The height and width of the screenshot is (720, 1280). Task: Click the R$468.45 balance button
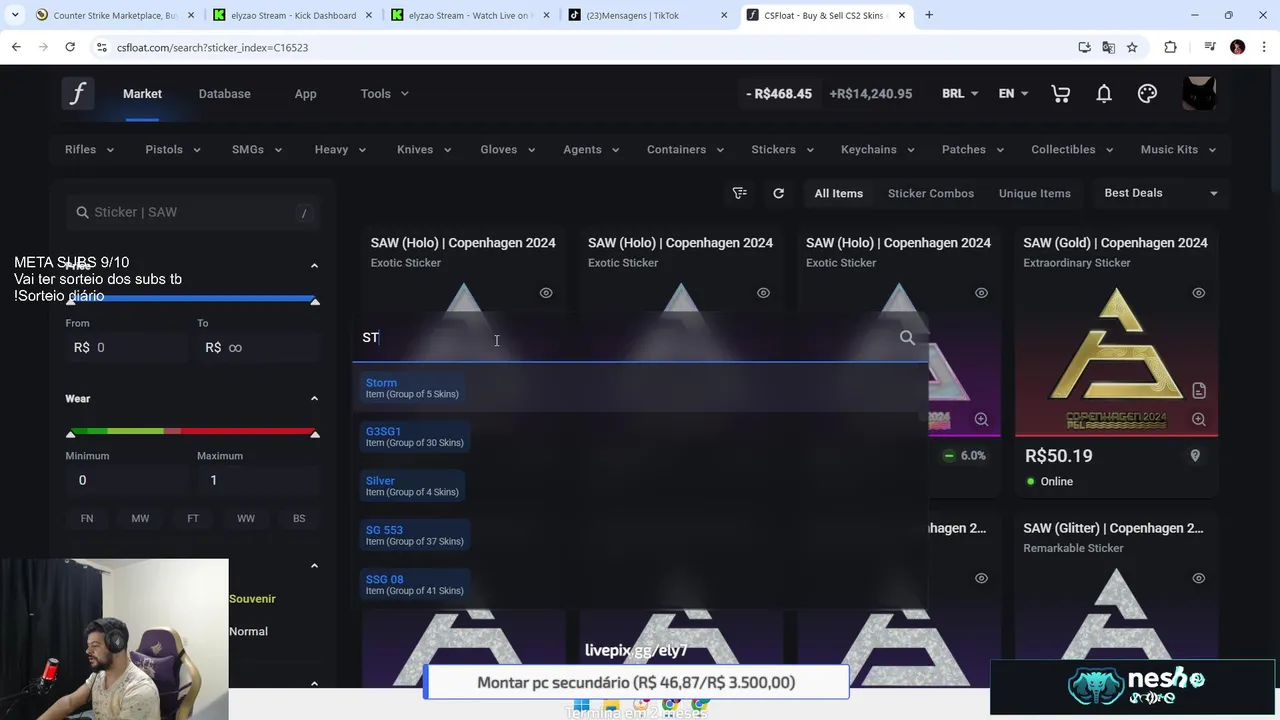point(779,93)
